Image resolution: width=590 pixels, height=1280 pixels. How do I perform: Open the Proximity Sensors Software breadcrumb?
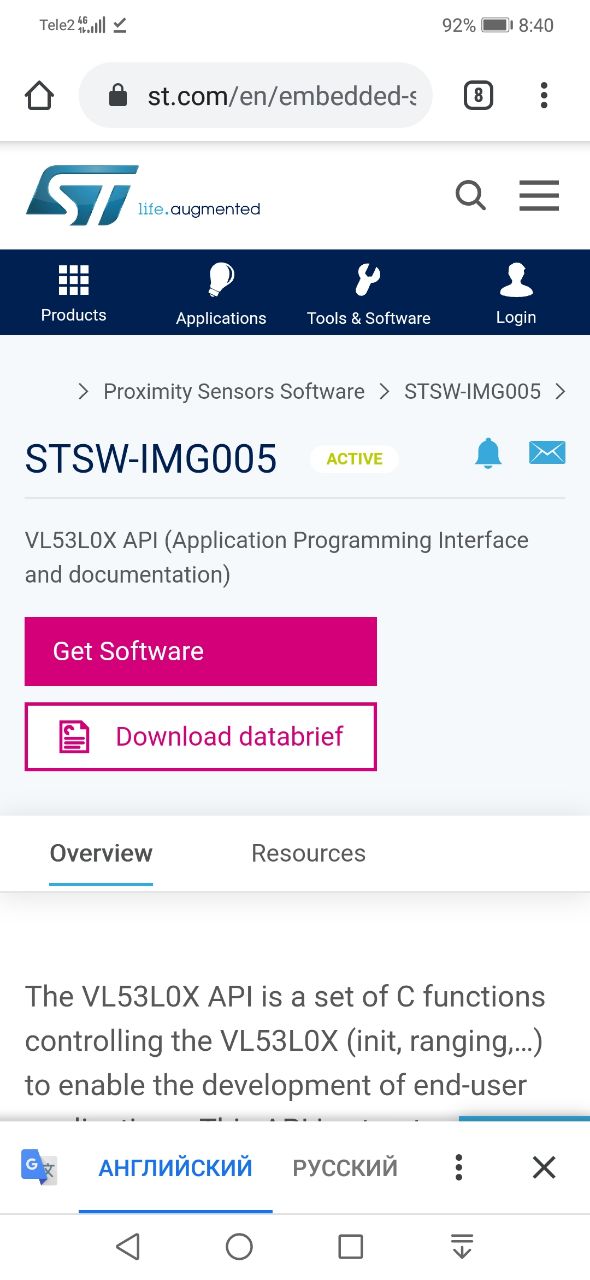[x=234, y=392]
